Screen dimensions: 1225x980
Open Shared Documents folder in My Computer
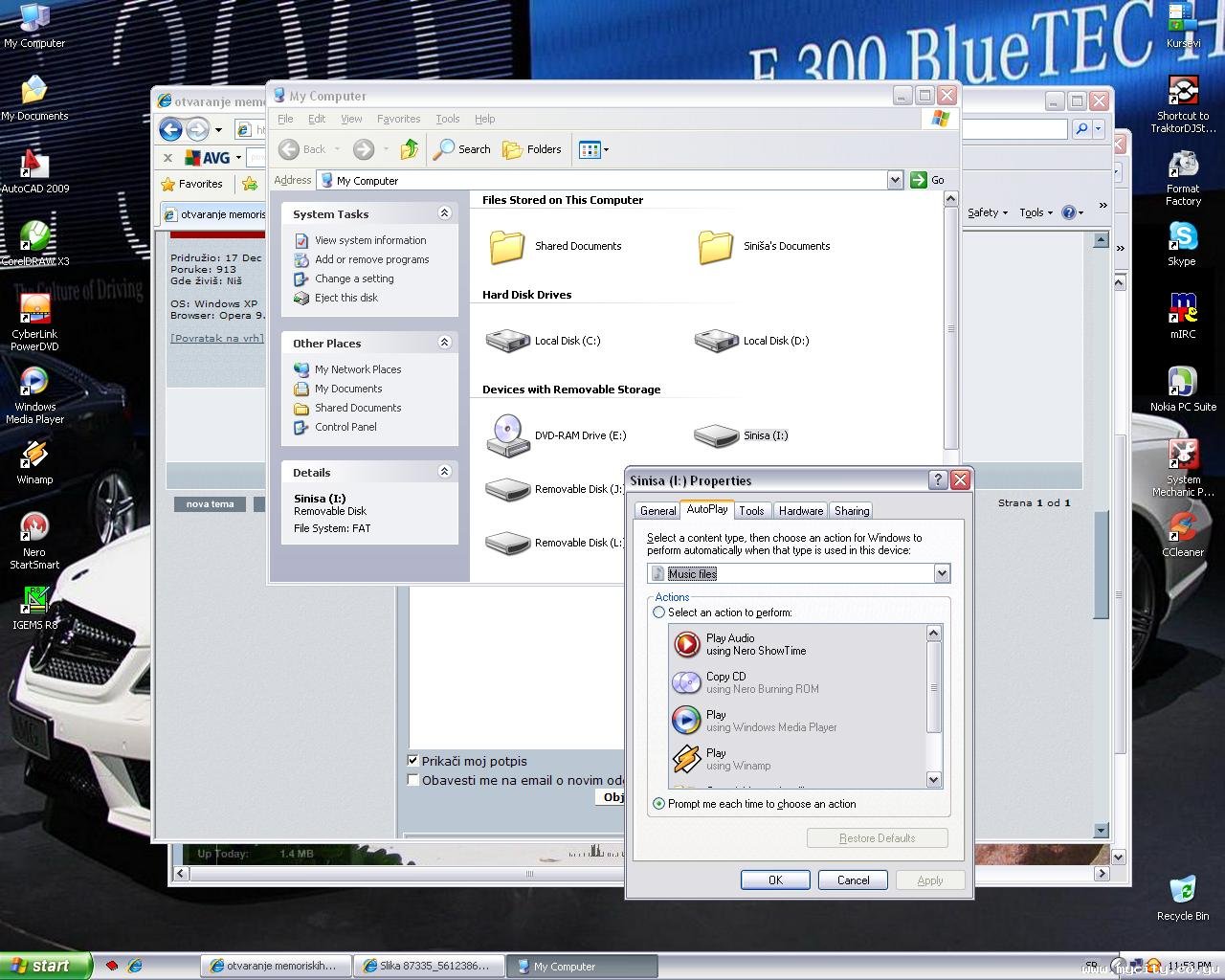(555, 246)
